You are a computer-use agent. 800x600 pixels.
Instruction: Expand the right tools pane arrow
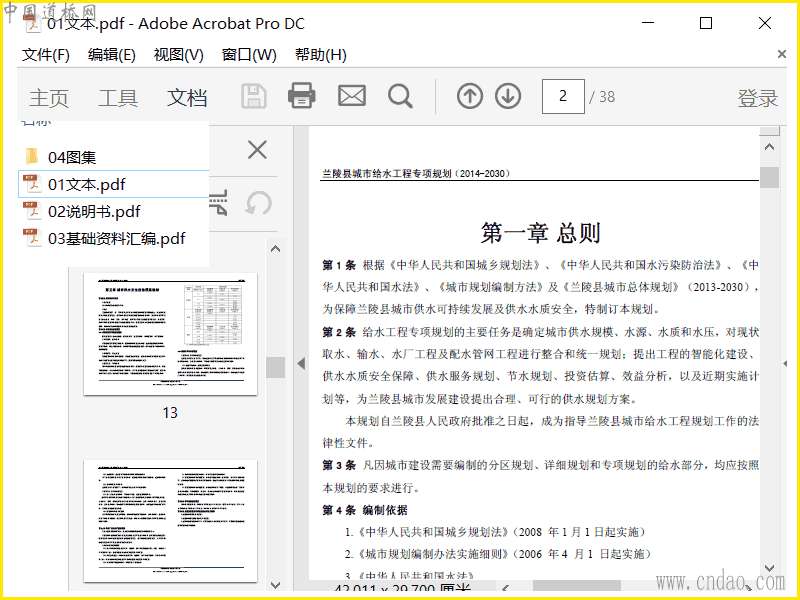click(785, 363)
